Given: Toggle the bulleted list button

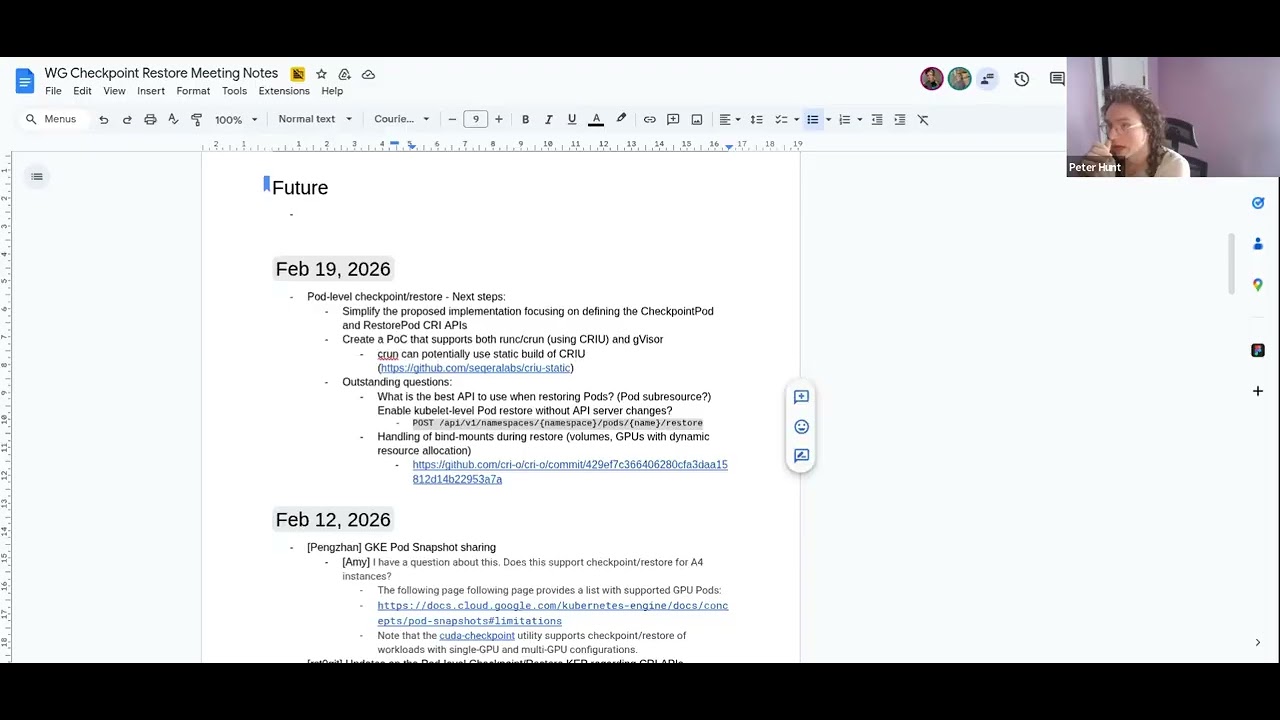Looking at the screenshot, I should [x=812, y=119].
